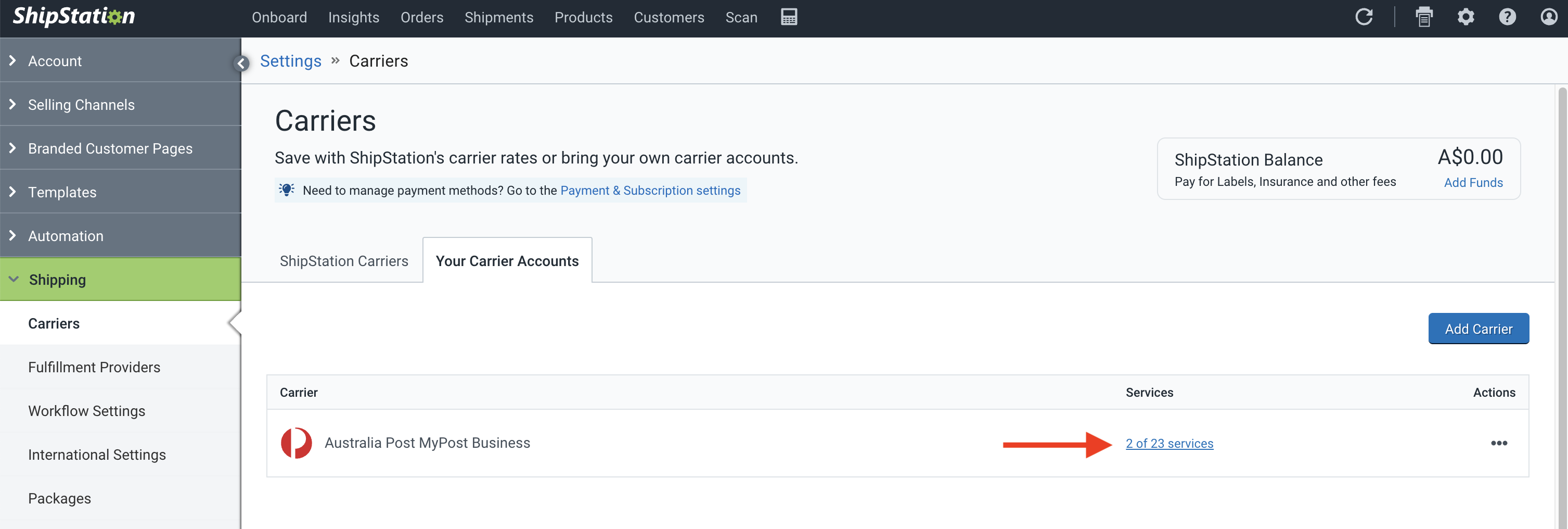Select Carriers in the sidebar

pyautogui.click(x=121, y=323)
